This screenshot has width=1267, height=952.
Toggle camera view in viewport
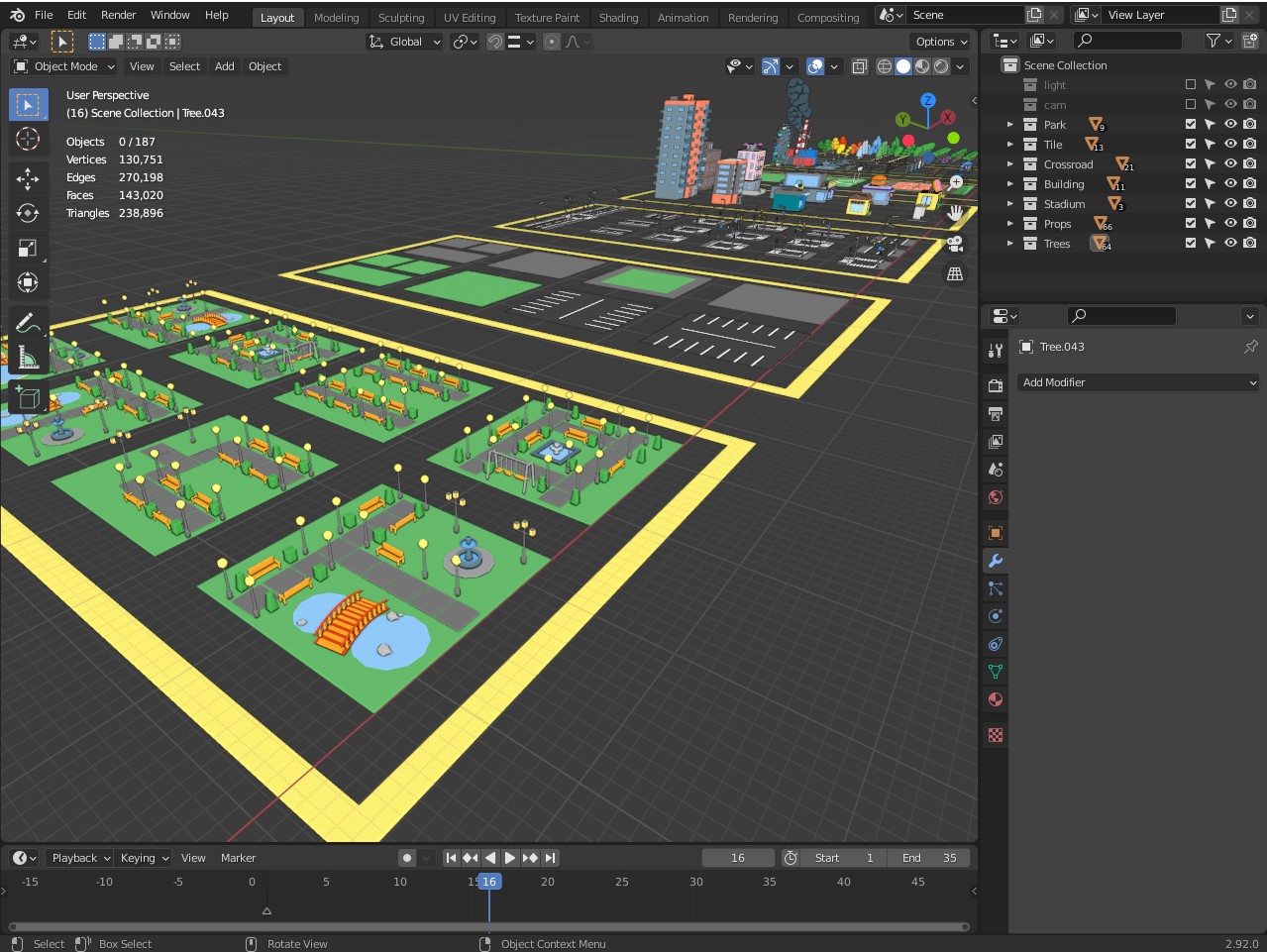[955, 244]
